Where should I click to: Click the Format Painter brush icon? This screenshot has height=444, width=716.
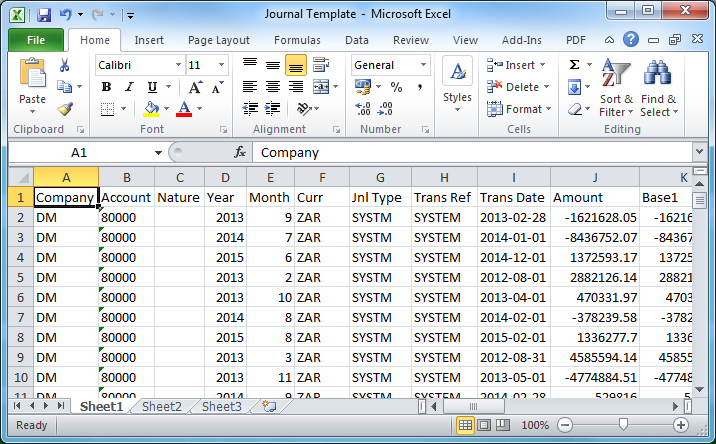[x=65, y=109]
